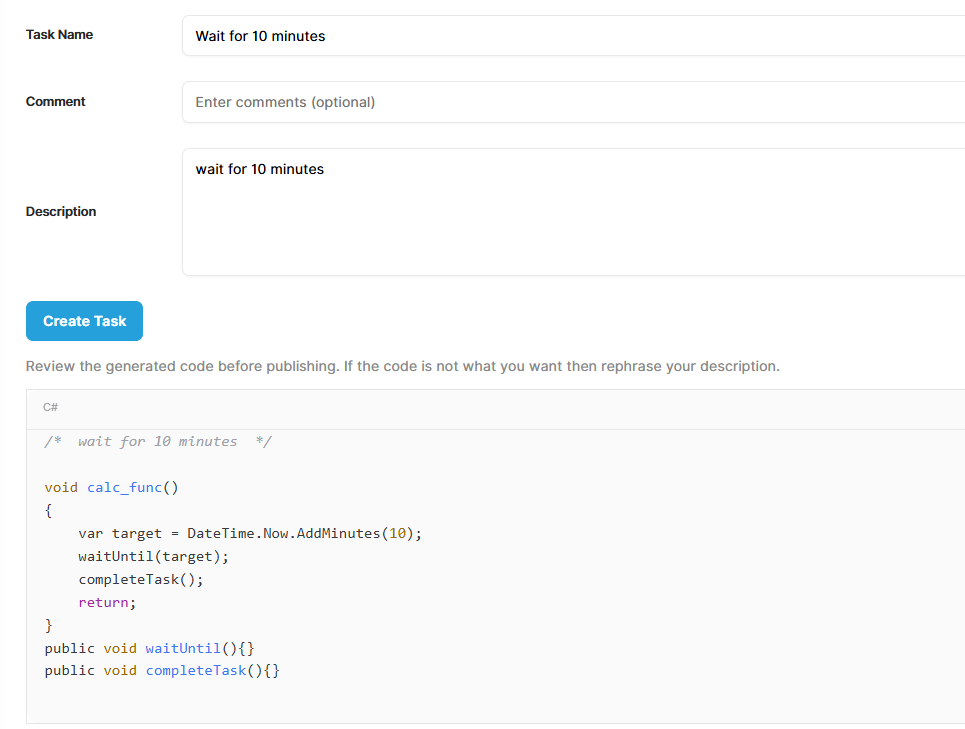
Task: Click the 'public void waitUntil(){}' line
Action: 149,648
